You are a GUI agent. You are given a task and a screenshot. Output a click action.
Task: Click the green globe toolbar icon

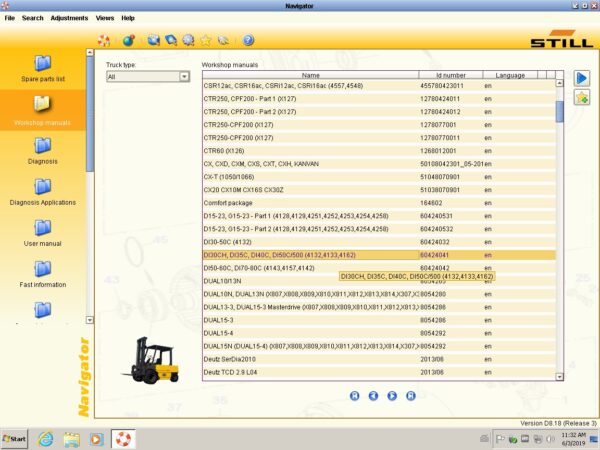[x=129, y=40]
